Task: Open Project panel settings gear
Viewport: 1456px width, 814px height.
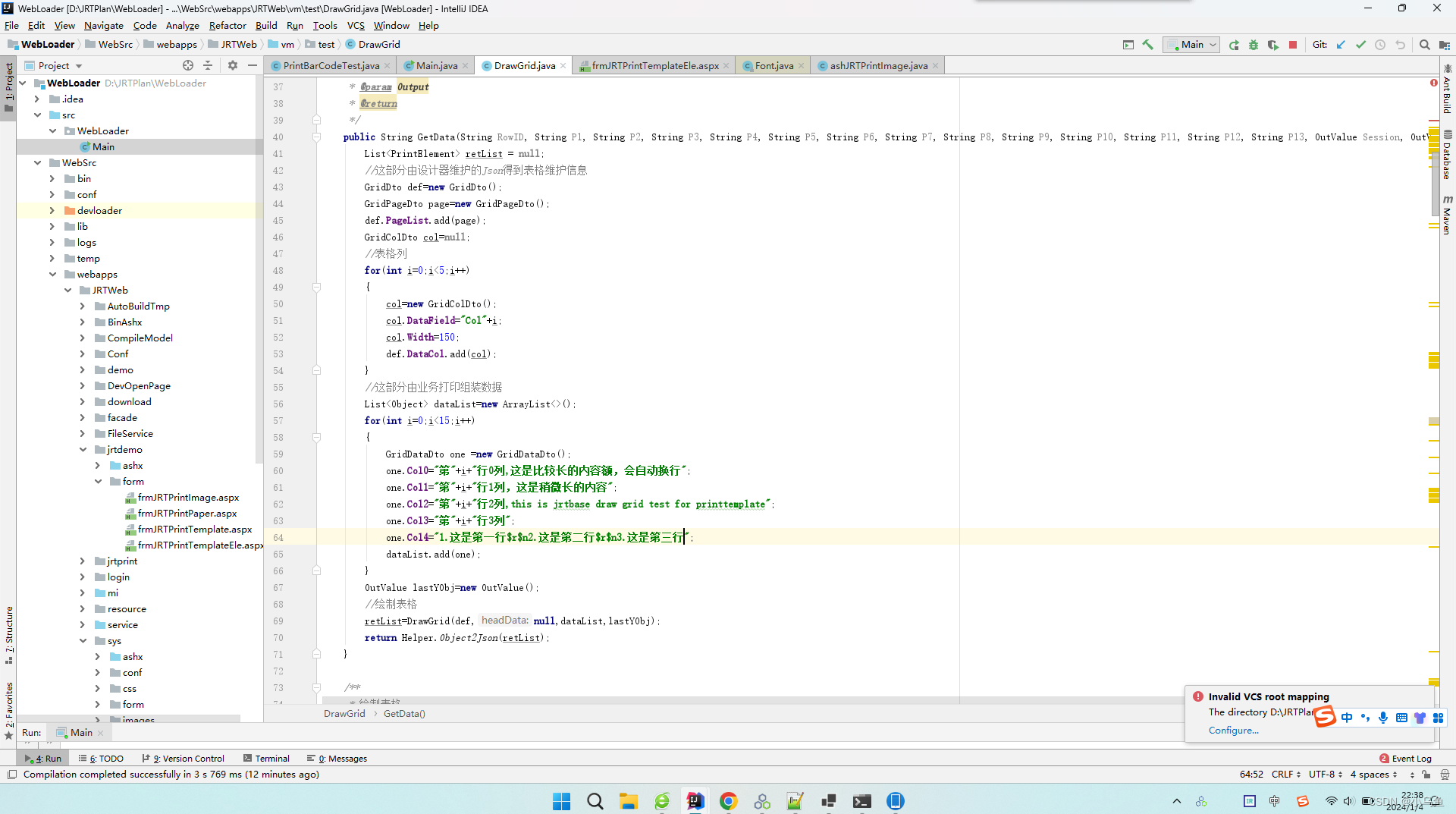Action: (233, 65)
